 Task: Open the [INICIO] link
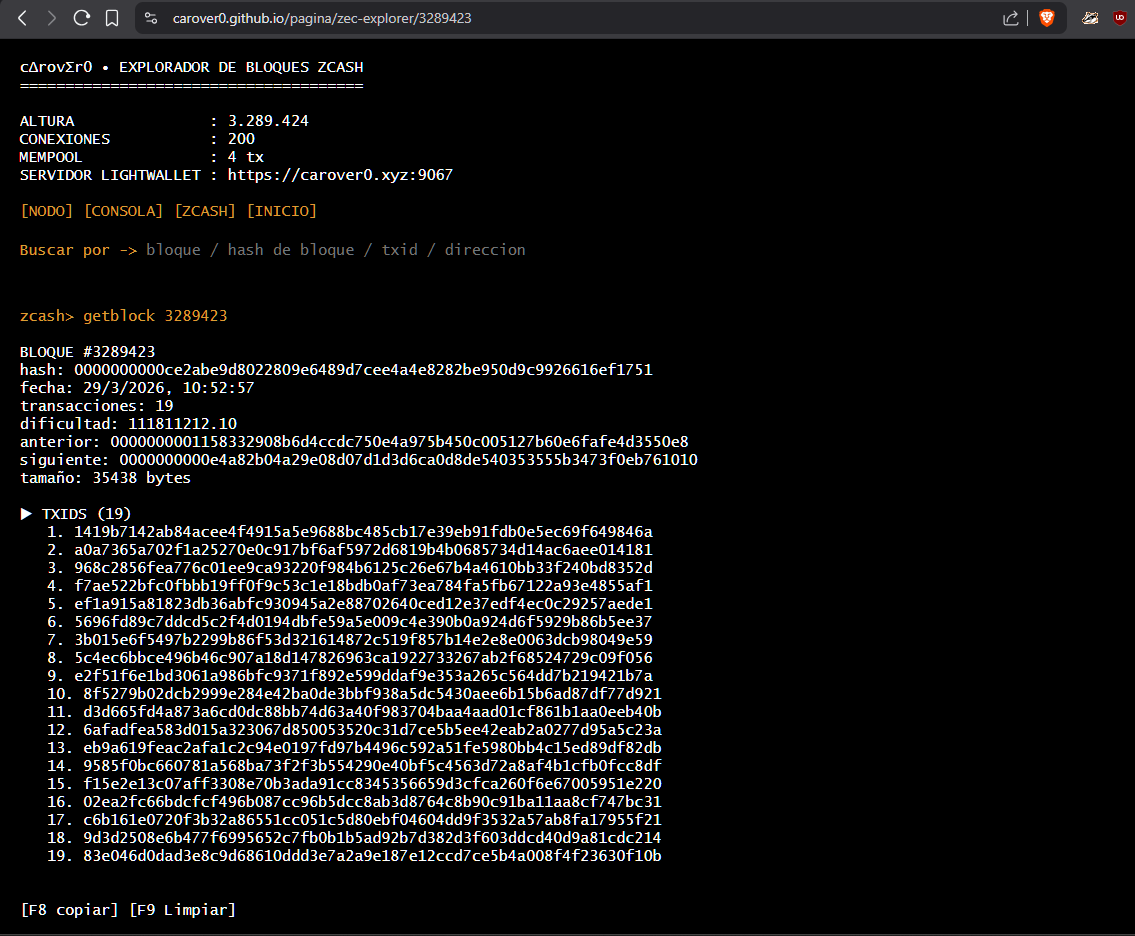coord(282,211)
